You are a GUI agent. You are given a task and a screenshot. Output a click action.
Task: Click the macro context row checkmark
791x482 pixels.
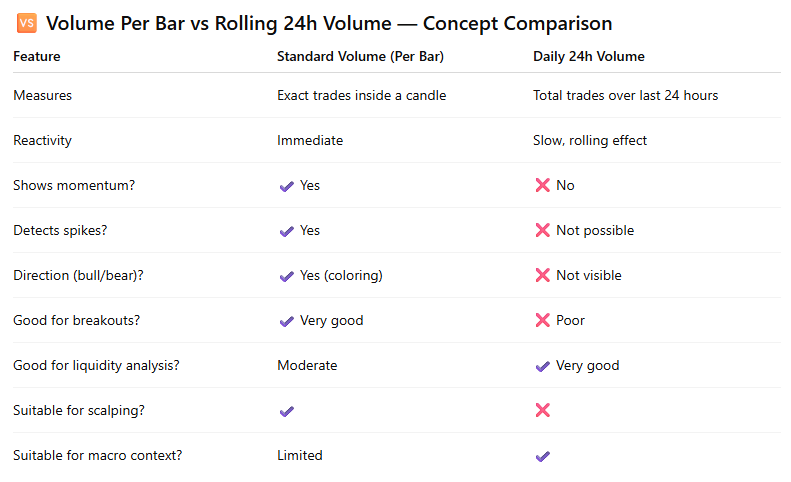coord(542,456)
